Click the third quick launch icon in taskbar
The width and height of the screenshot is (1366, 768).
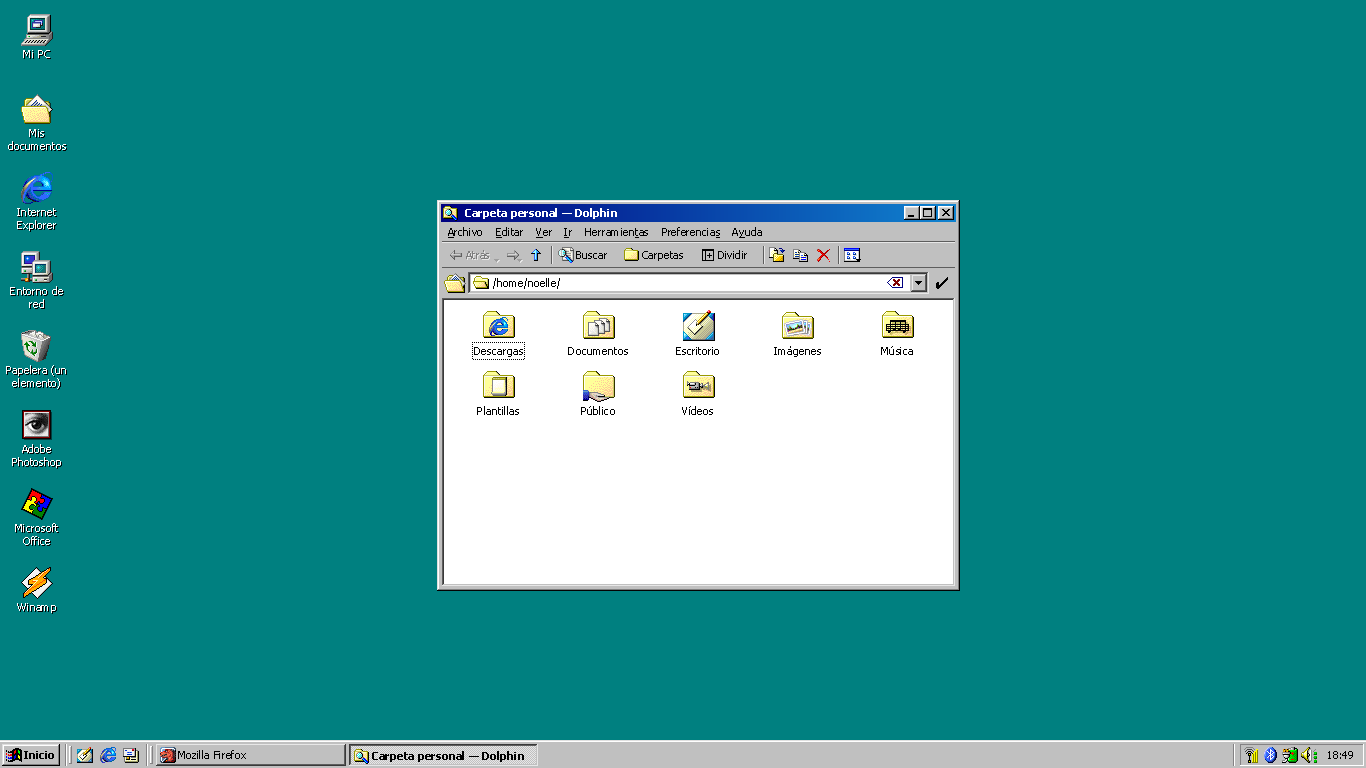click(x=131, y=755)
